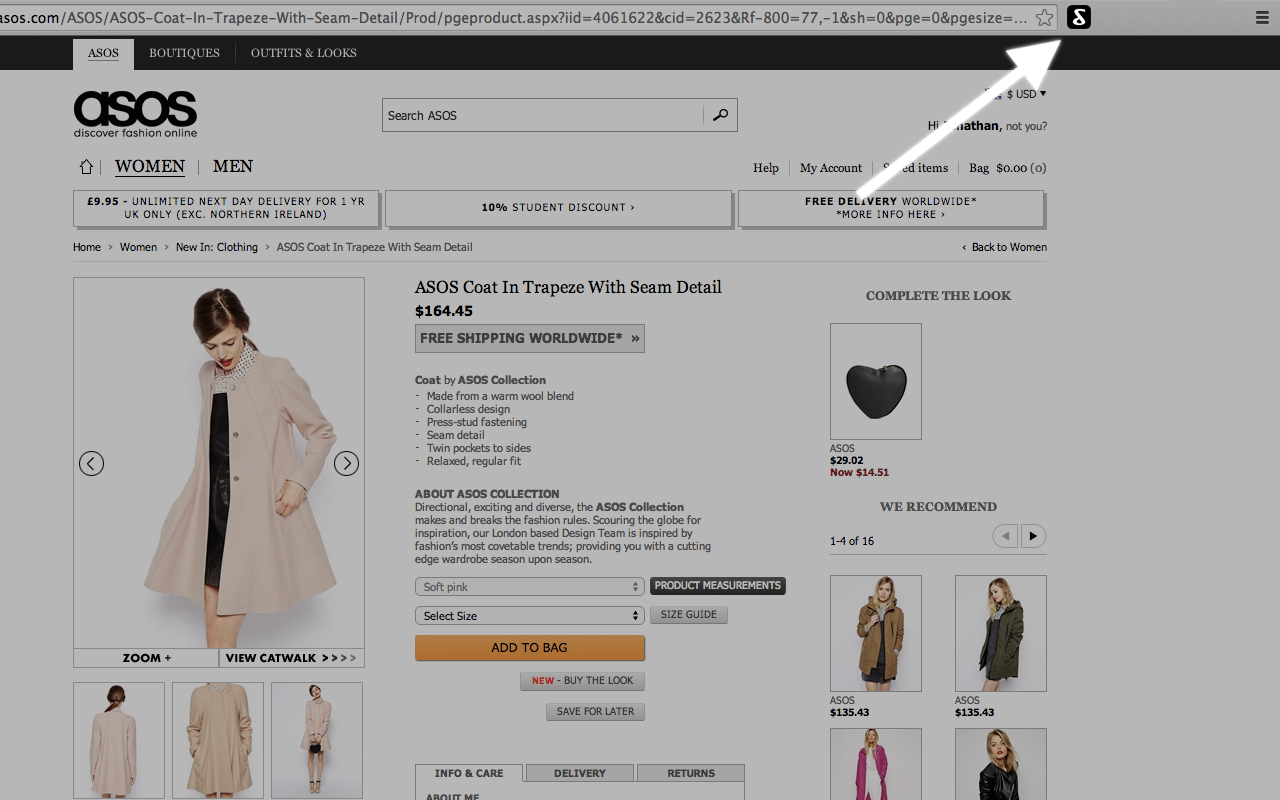Open My Account link
1280x800 pixels.
831,168
